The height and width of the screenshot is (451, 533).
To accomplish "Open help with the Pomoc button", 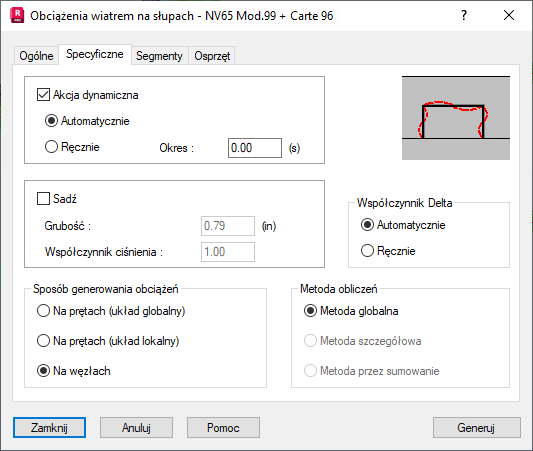I will coord(223,428).
